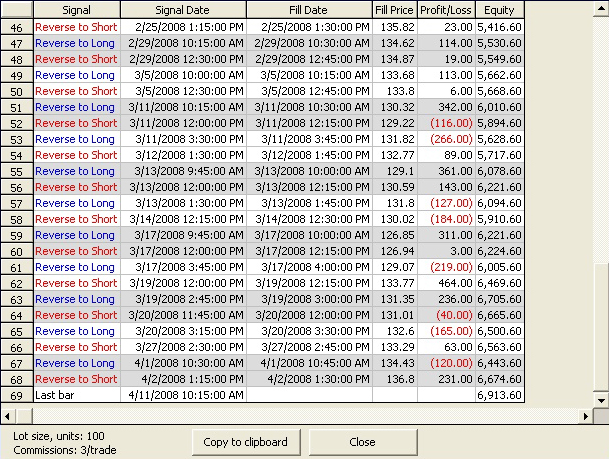Viewport: 609px width, 459px height.
Task: Click equity value 5,717.60
Action: (499, 155)
